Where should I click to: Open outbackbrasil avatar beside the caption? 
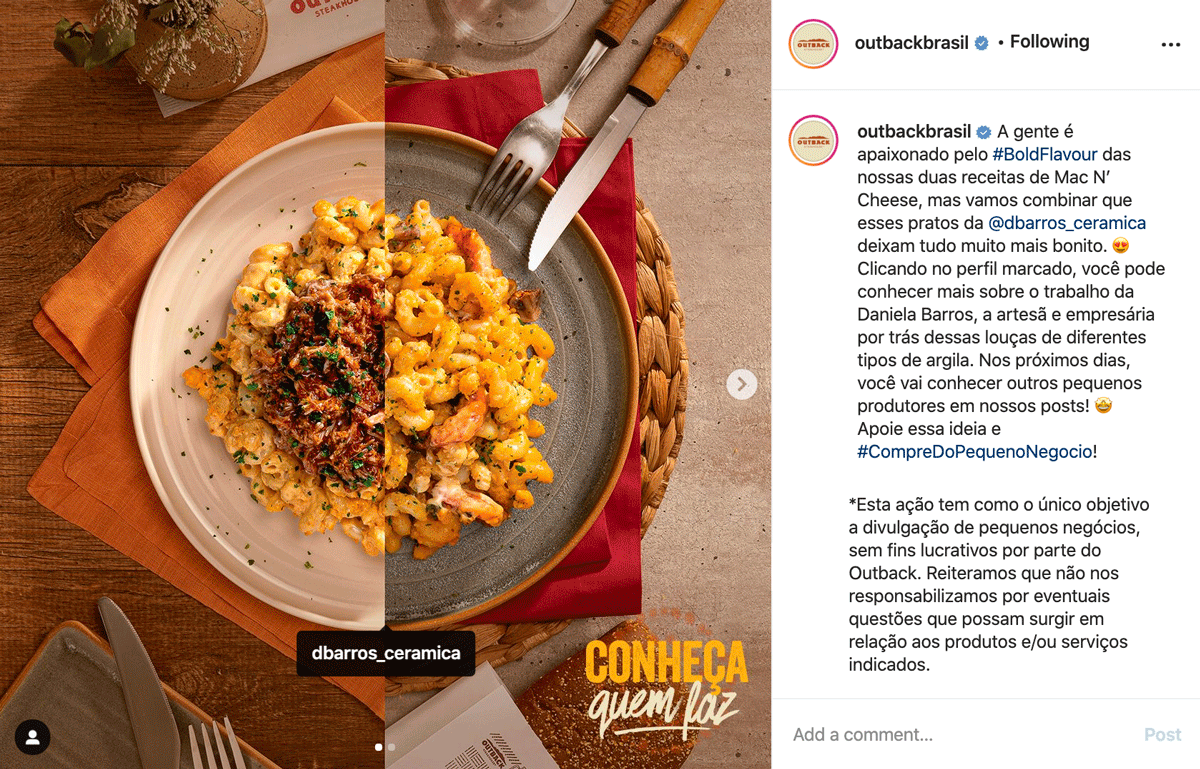pyautogui.click(x=813, y=140)
